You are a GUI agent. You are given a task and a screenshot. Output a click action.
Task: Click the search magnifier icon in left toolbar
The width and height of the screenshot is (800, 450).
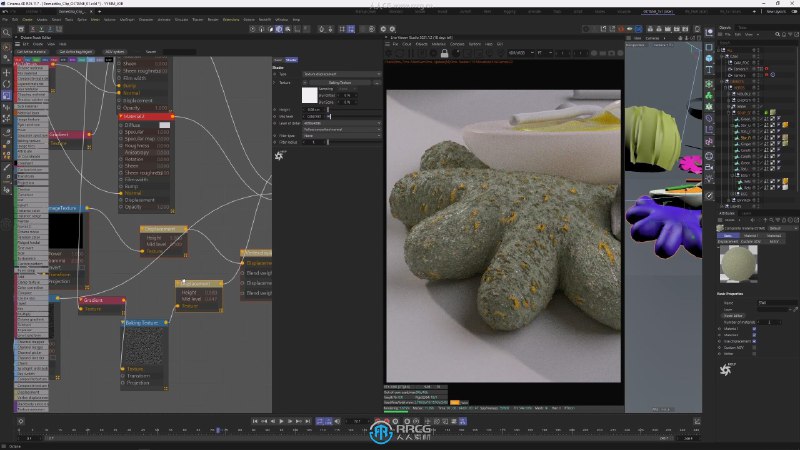(x=6, y=31)
